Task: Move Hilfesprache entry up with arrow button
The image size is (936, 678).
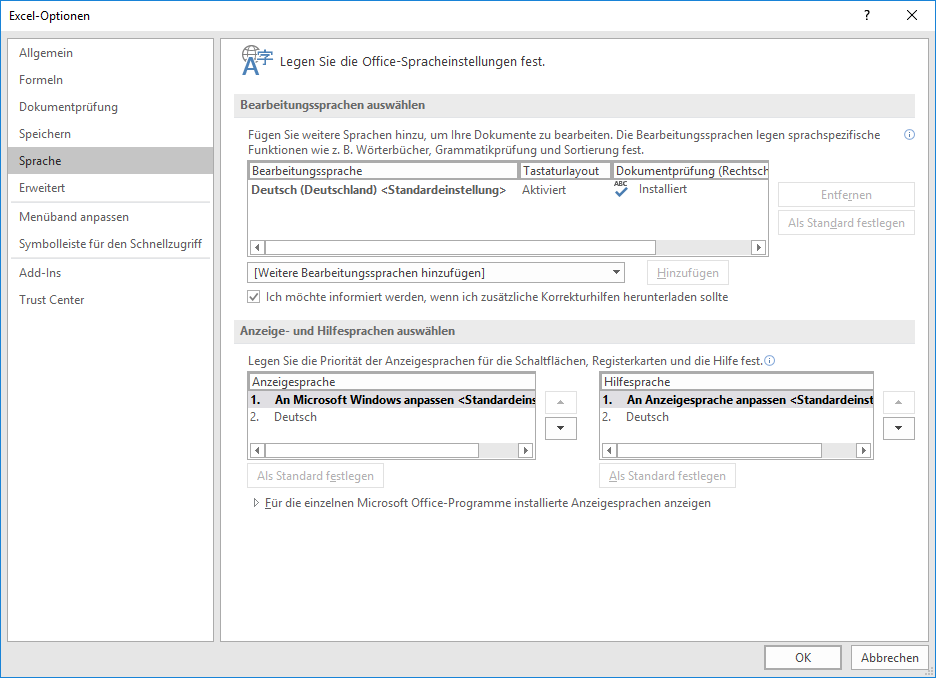Action: (x=898, y=402)
